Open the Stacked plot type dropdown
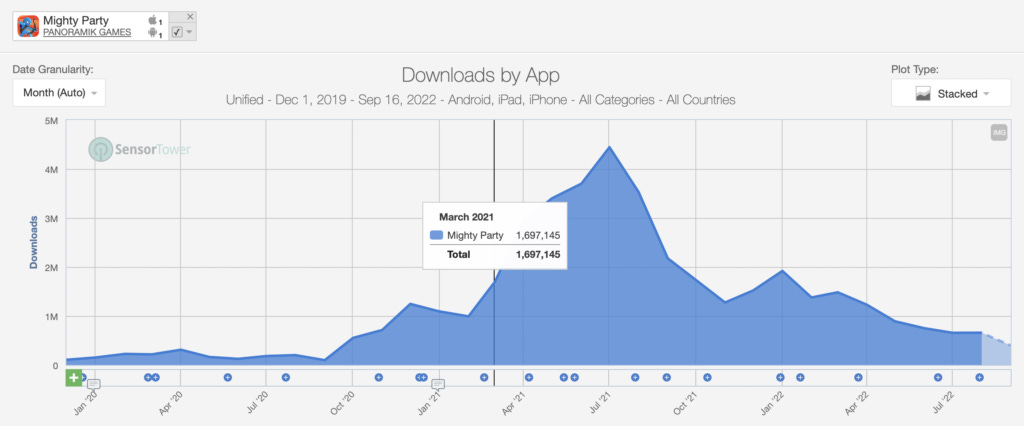The width and height of the screenshot is (1024, 426). point(951,93)
